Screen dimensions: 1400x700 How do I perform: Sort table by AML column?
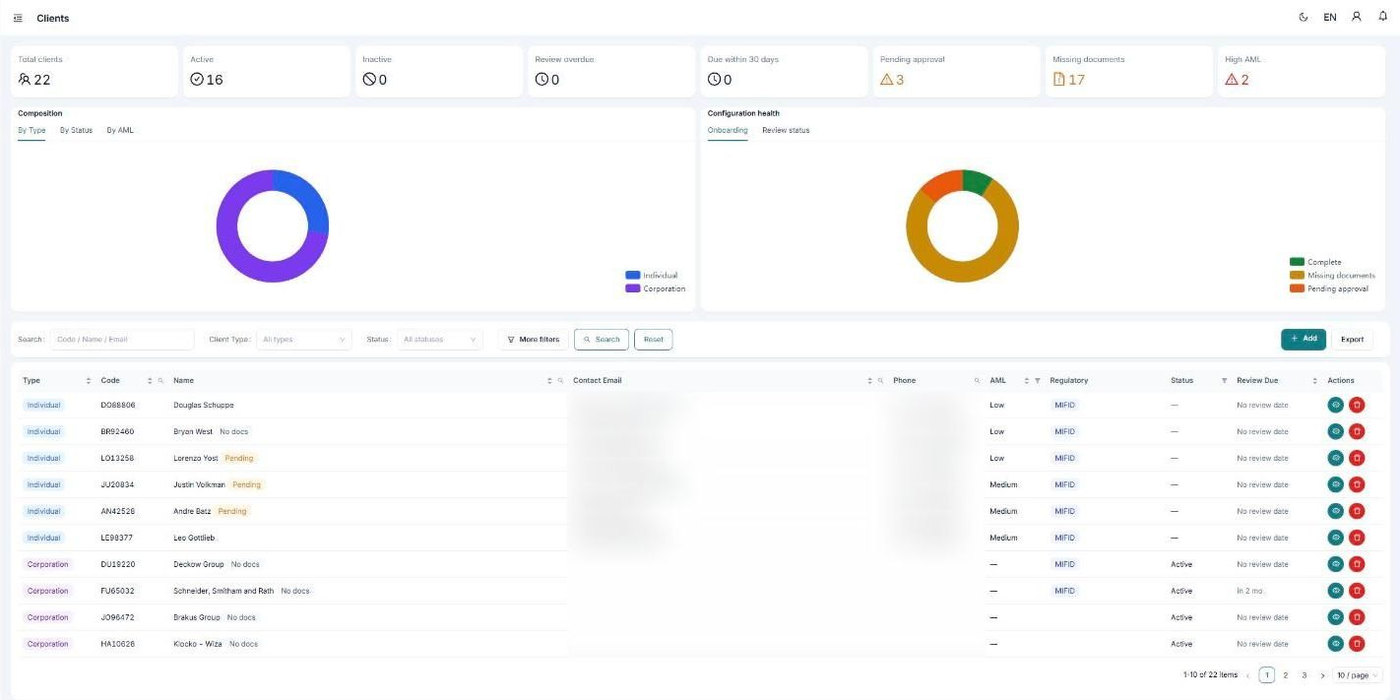pyautogui.click(x=1026, y=380)
